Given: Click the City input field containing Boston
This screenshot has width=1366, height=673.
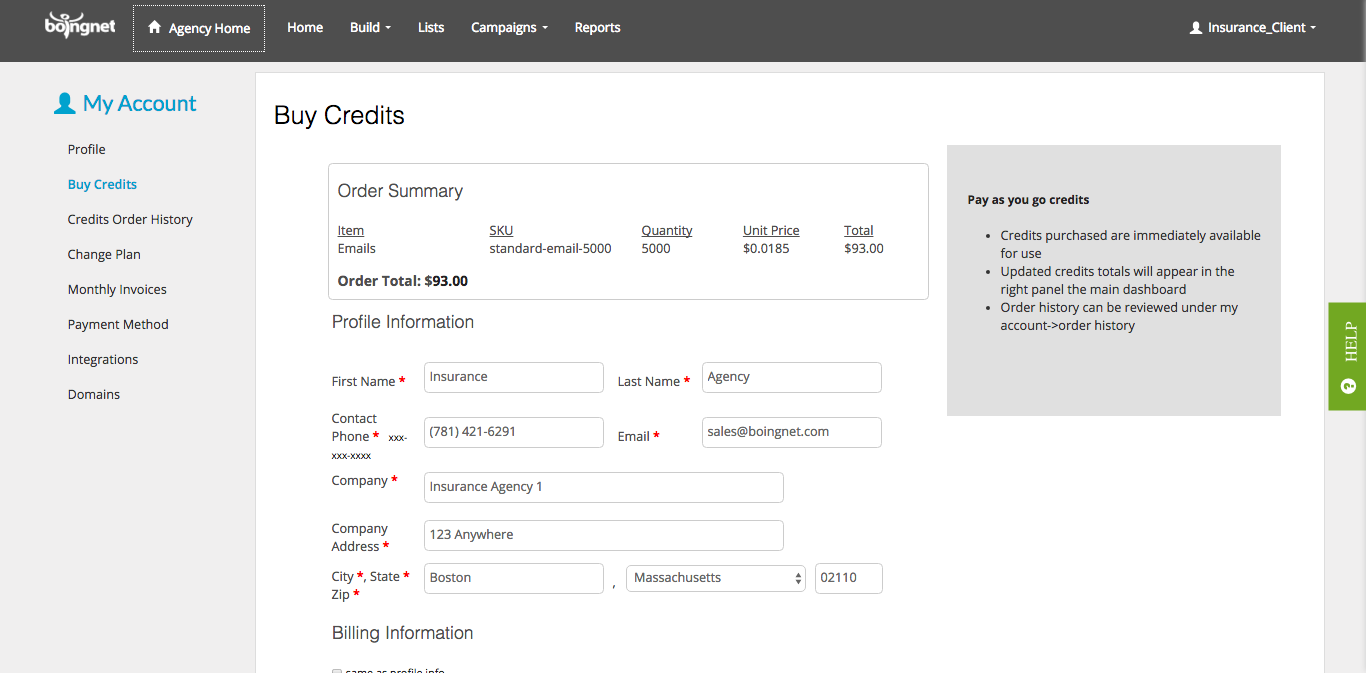Looking at the screenshot, I should point(514,578).
